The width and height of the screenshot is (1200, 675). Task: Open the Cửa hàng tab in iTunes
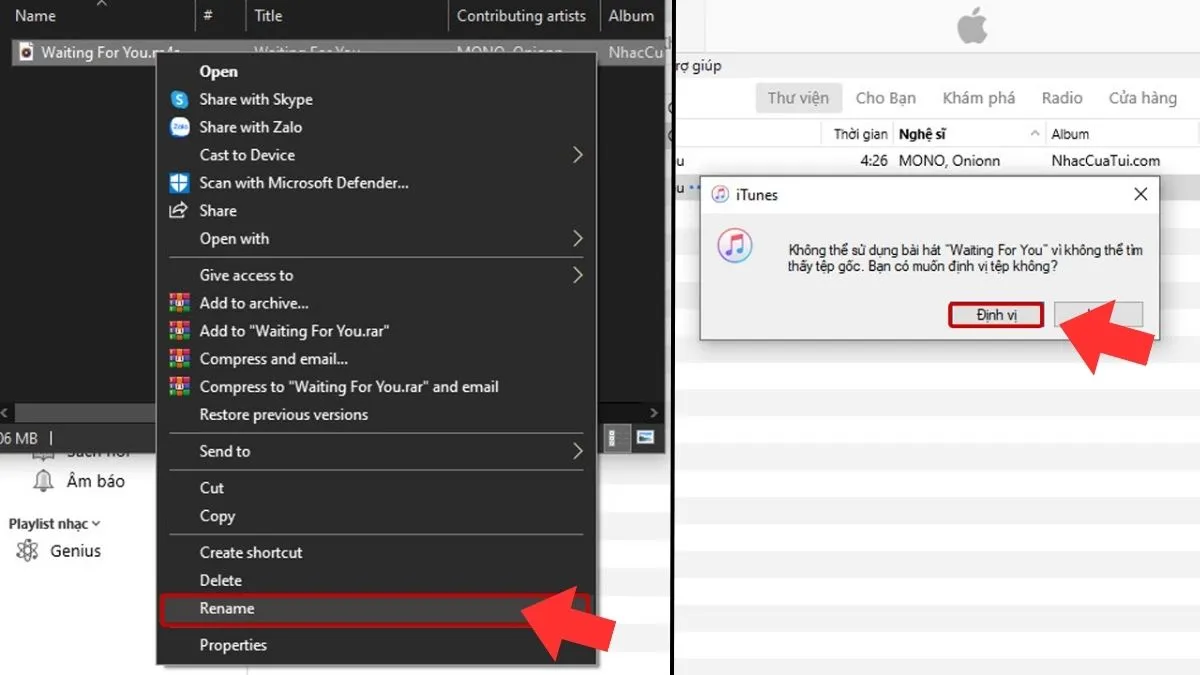click(1142, 98)
